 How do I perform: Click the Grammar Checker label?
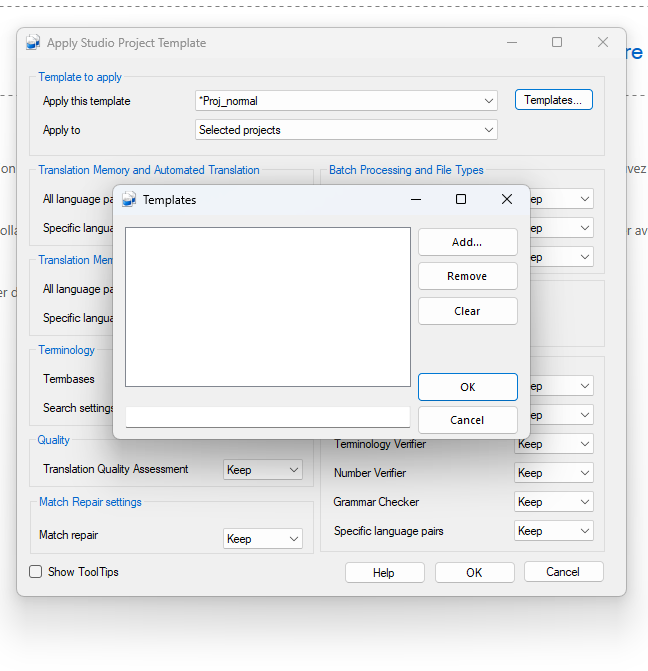pos(376,502)
